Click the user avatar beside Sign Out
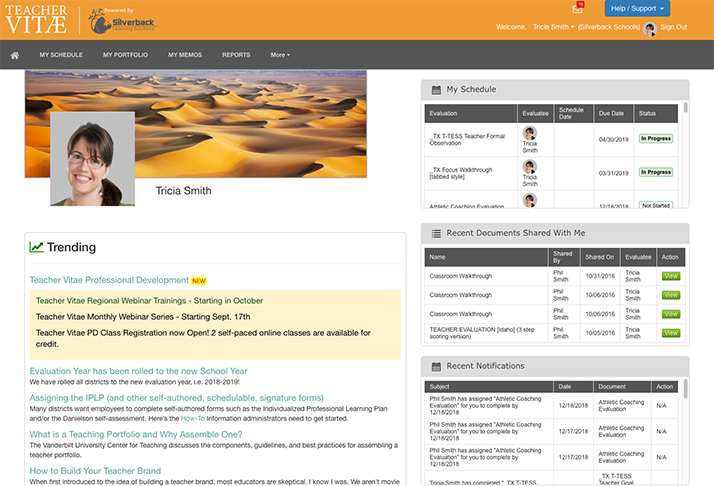This screenshot has width=714, height=486. pos(650,28)
